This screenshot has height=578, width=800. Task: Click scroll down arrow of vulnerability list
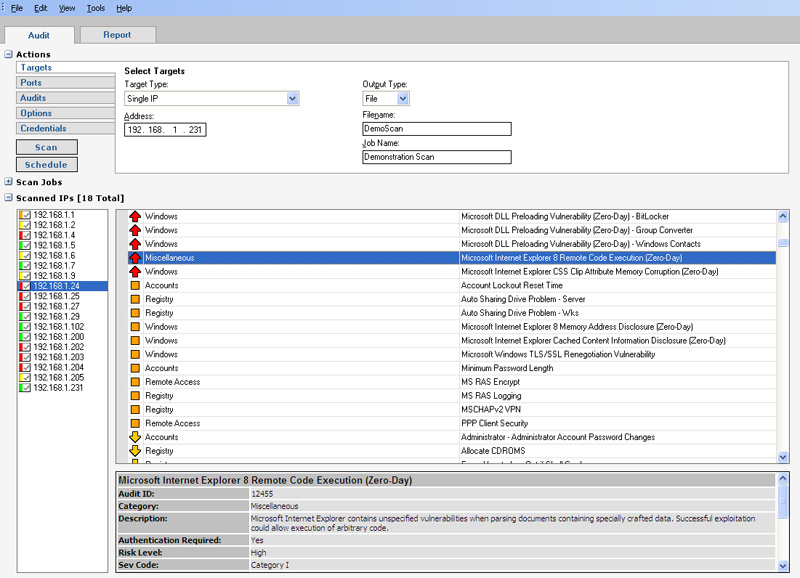click(x=783, y=457)
